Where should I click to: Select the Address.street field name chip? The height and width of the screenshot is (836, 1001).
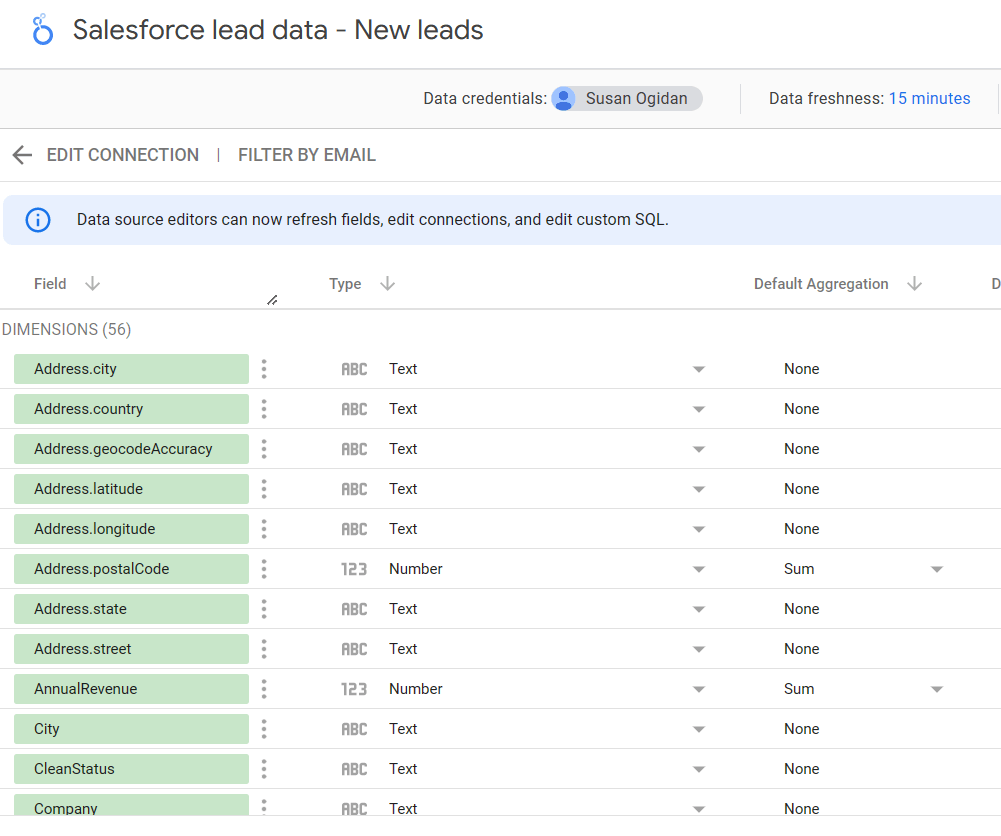click(131, 648)
